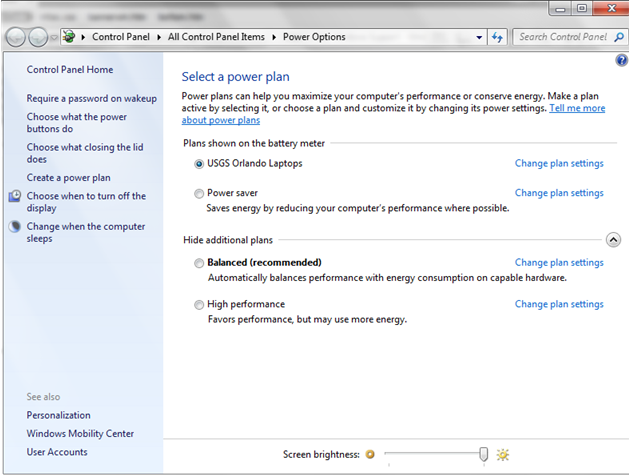Open Change when the computer sleeps
Viewport: 629px width, 475px height.
point(86,232)
